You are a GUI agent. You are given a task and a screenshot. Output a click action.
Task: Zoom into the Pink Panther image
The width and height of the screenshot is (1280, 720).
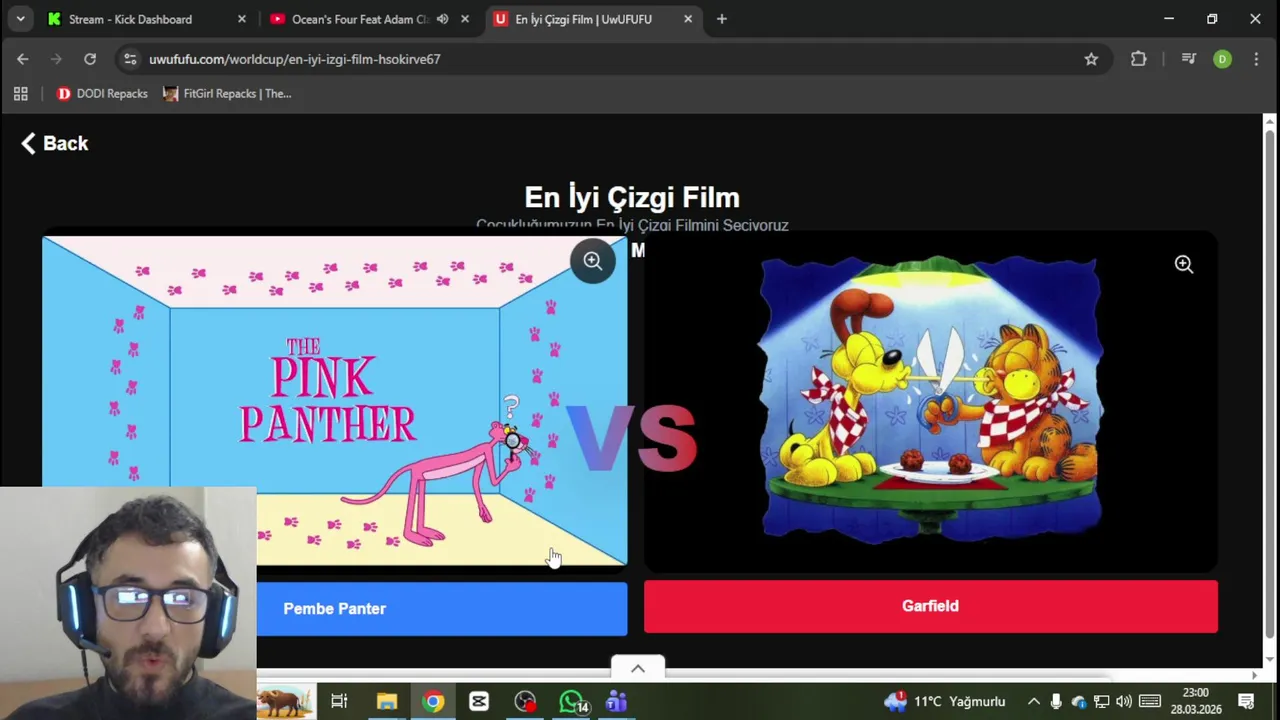tap(593, 262)
